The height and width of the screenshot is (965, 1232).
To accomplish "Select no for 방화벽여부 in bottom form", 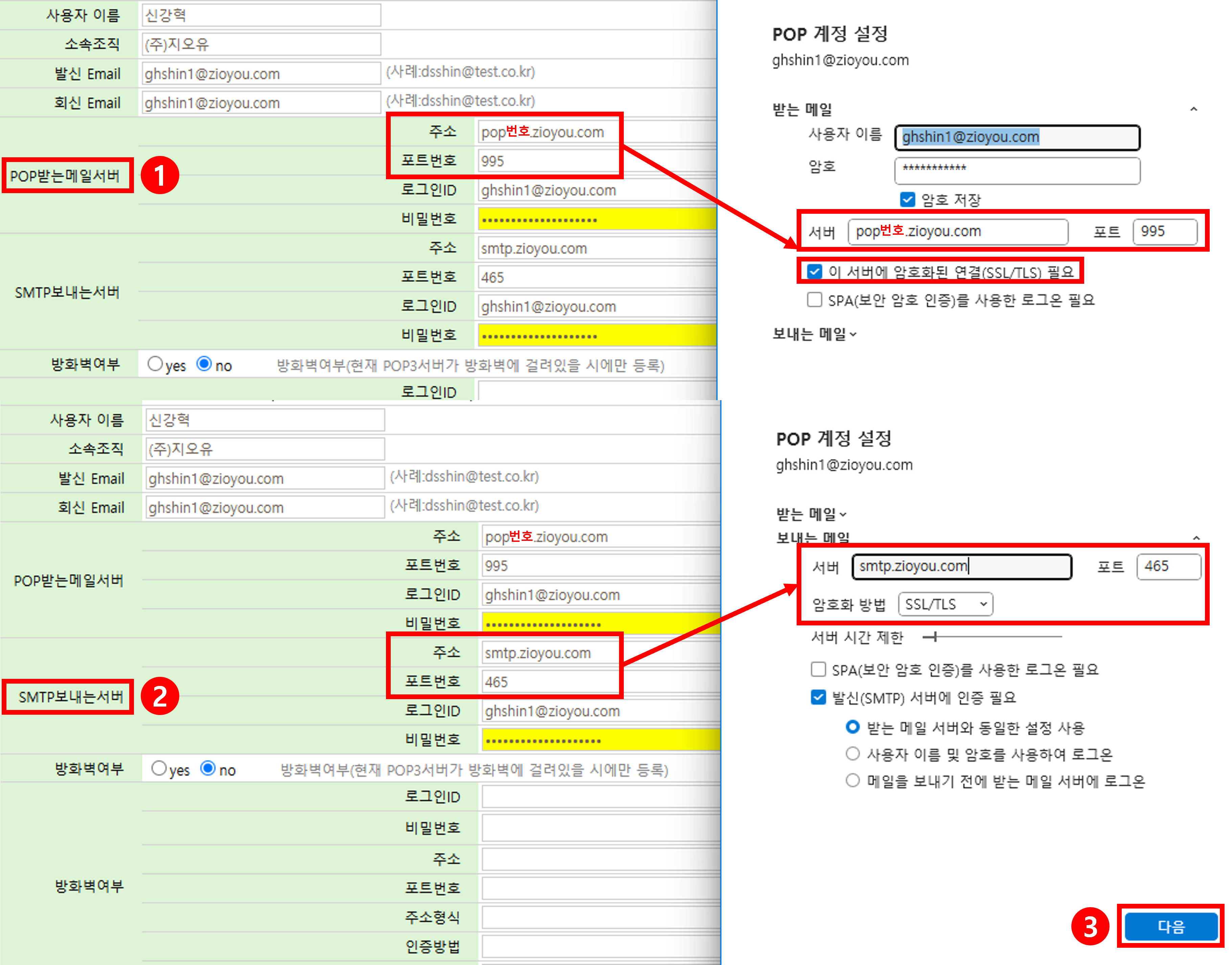I will 208,768.
